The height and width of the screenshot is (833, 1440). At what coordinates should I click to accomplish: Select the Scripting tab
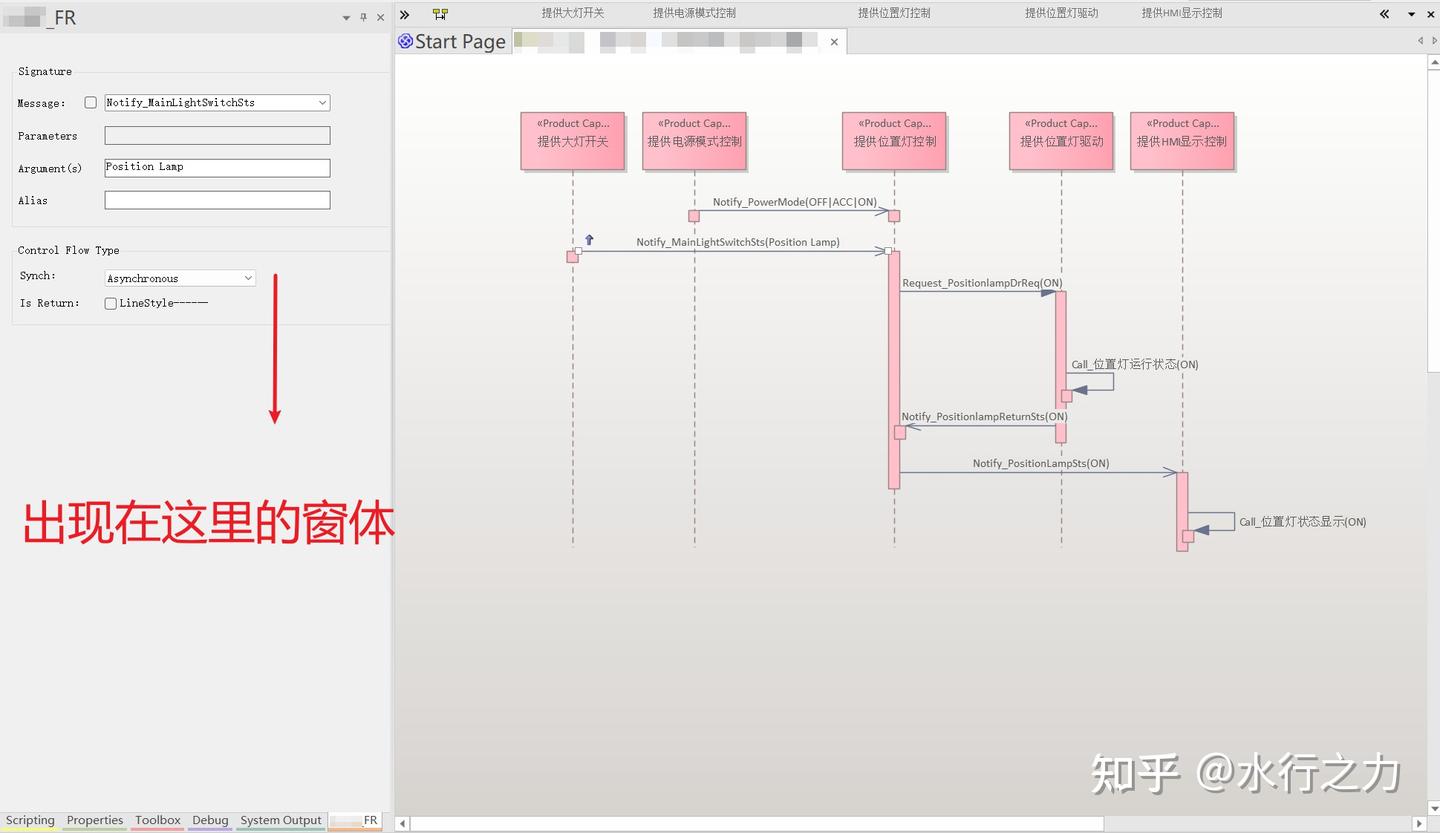tap(30, 820)
